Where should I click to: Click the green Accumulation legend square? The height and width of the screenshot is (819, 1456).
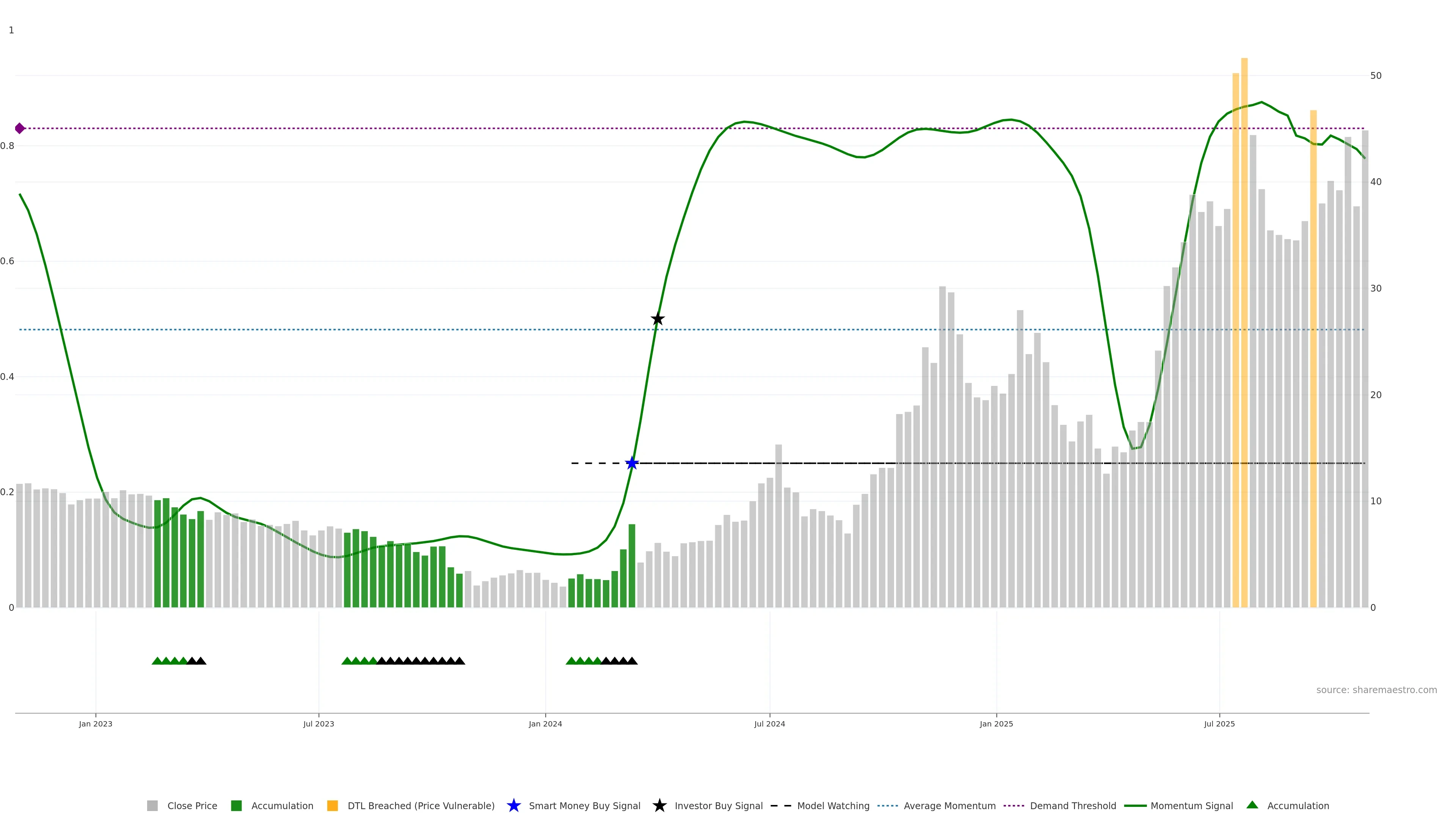coord(236,805)
